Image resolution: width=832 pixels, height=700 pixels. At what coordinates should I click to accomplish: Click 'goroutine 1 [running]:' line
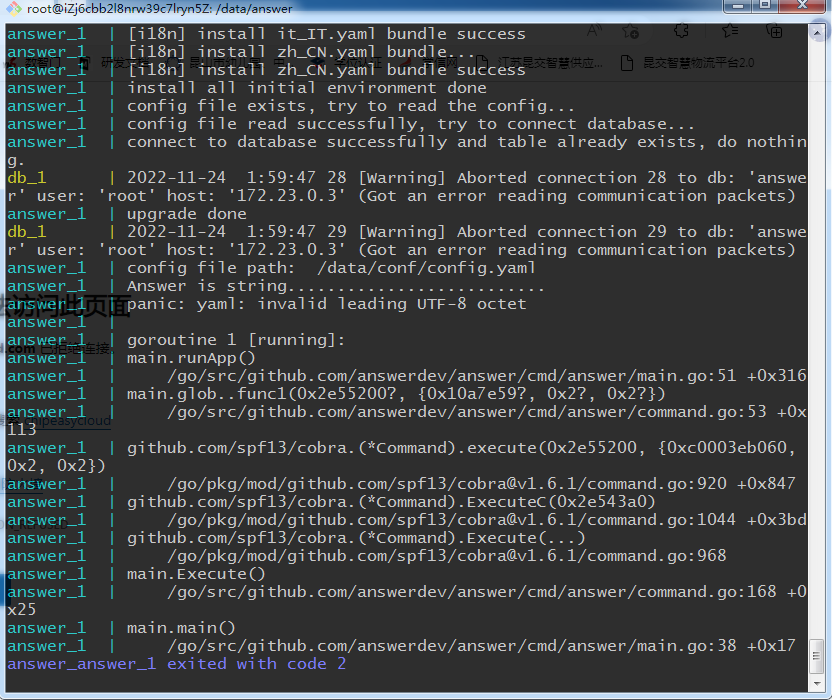[236, 340]
